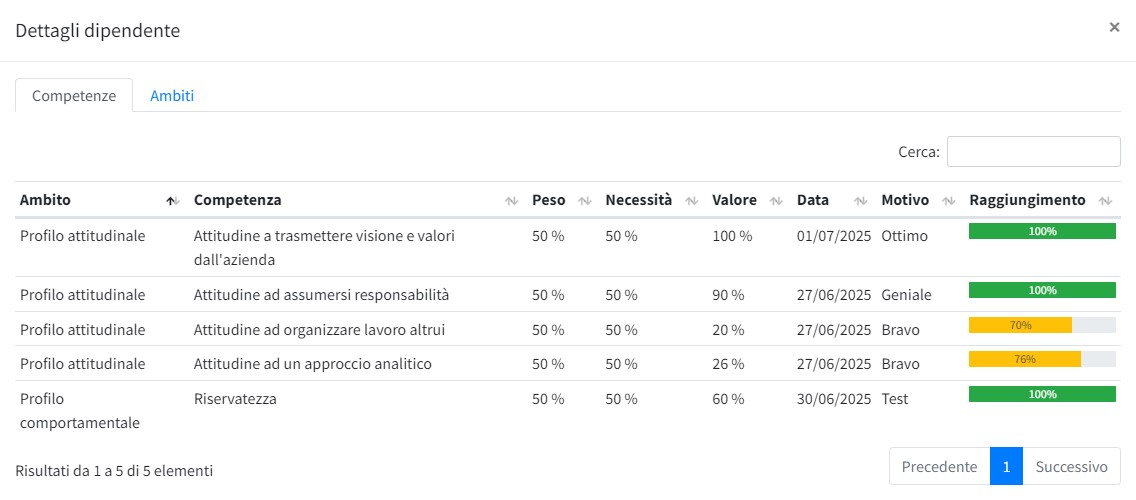Select page 1 in pagination

[x=1006, y=466]
